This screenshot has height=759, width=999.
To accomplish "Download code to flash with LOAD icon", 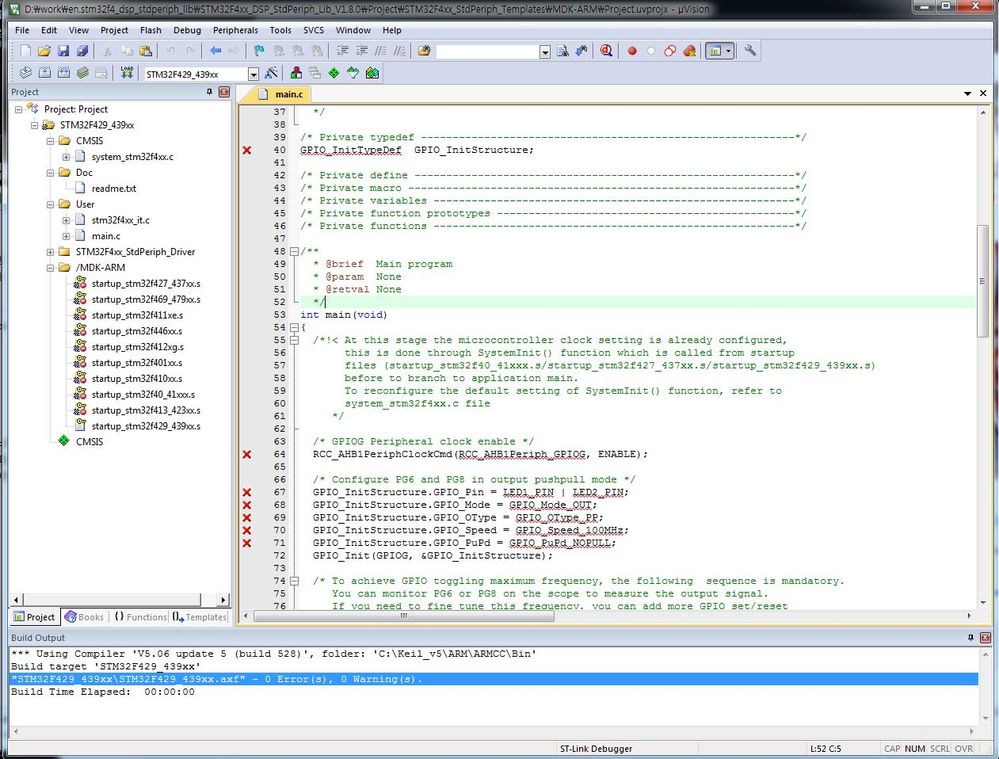I will (x=127, y=73).
